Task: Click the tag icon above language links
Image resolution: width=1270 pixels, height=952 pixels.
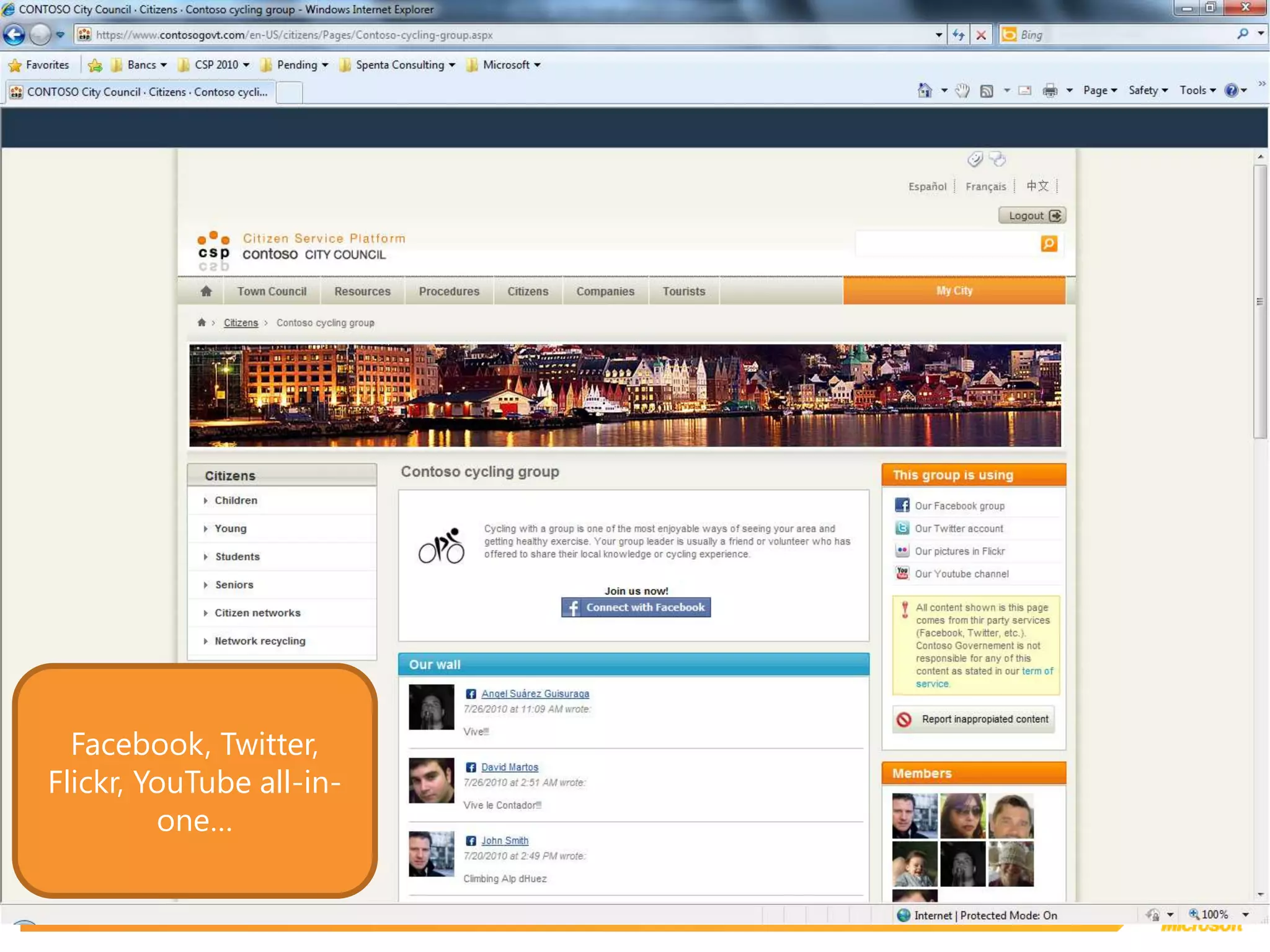Action: (x=975, y=159)
